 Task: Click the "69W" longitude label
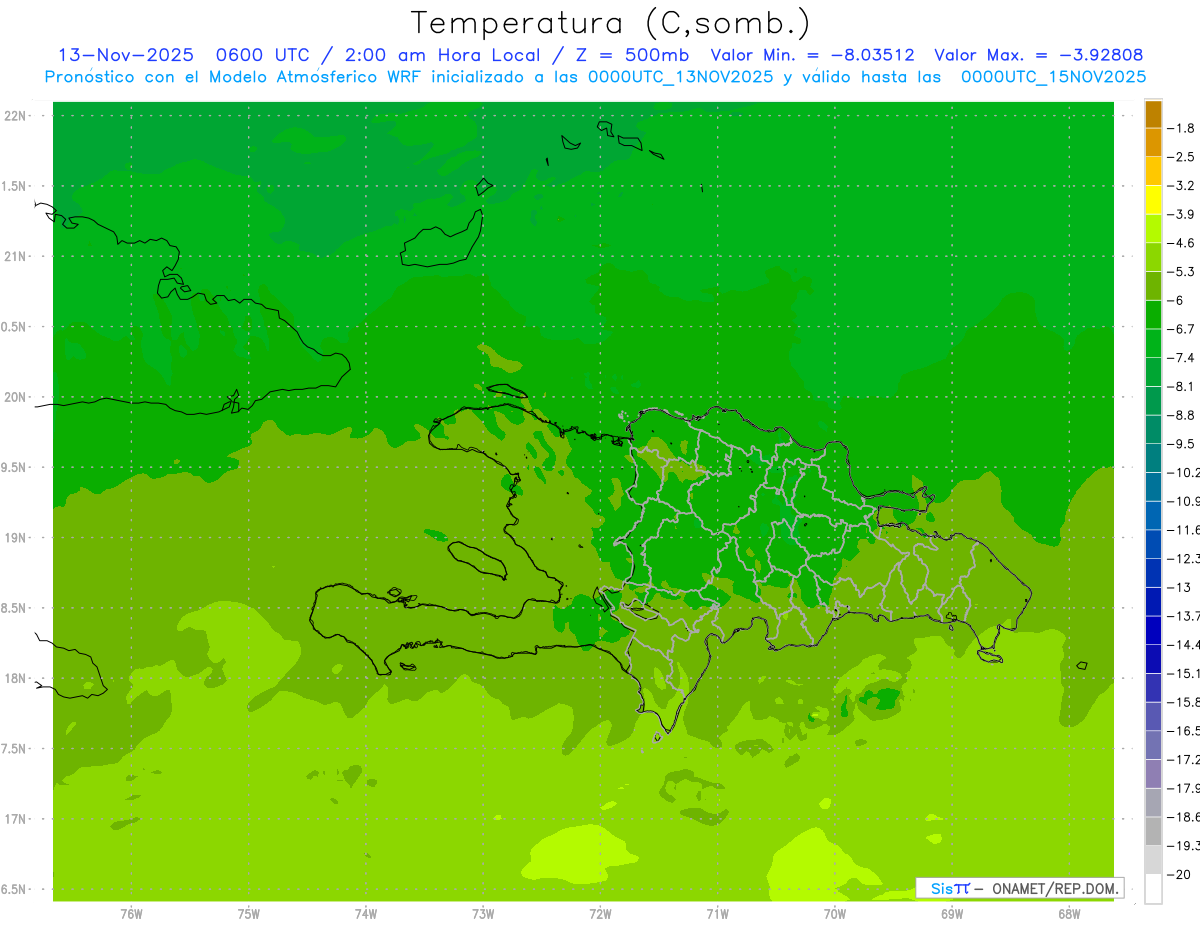tap(952, 914)
